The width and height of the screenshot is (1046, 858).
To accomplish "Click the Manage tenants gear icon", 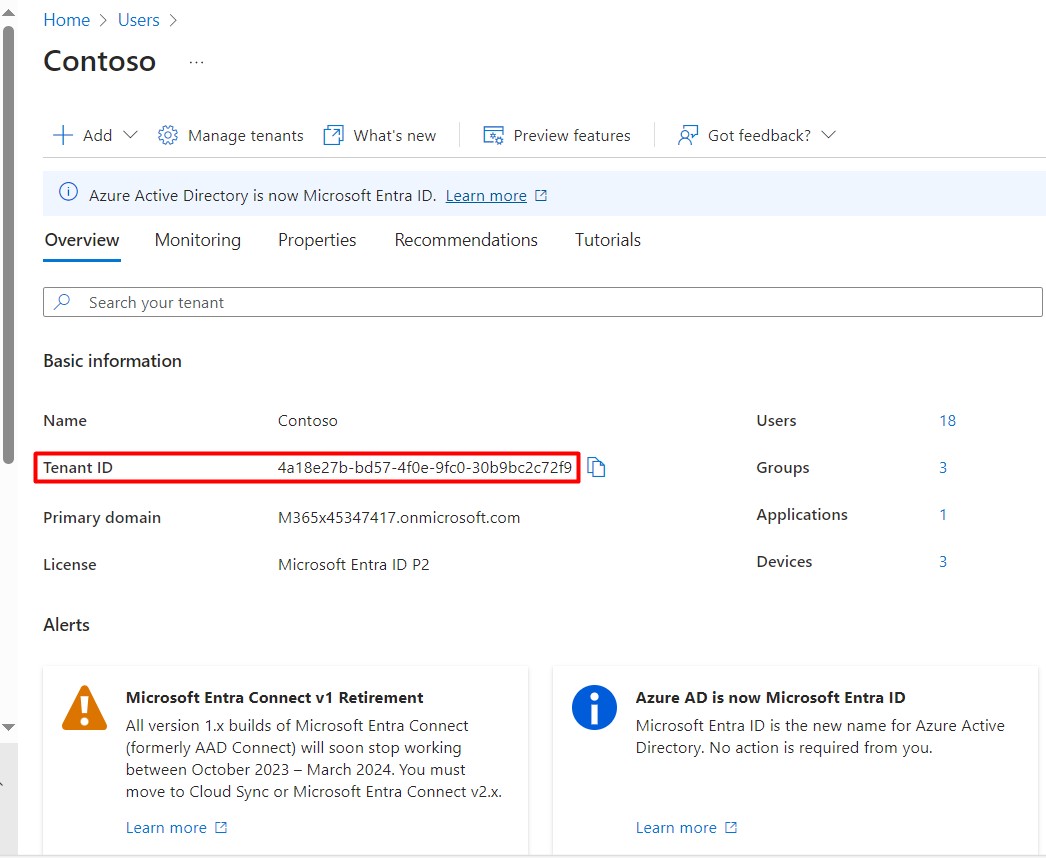I will [167, 135].
